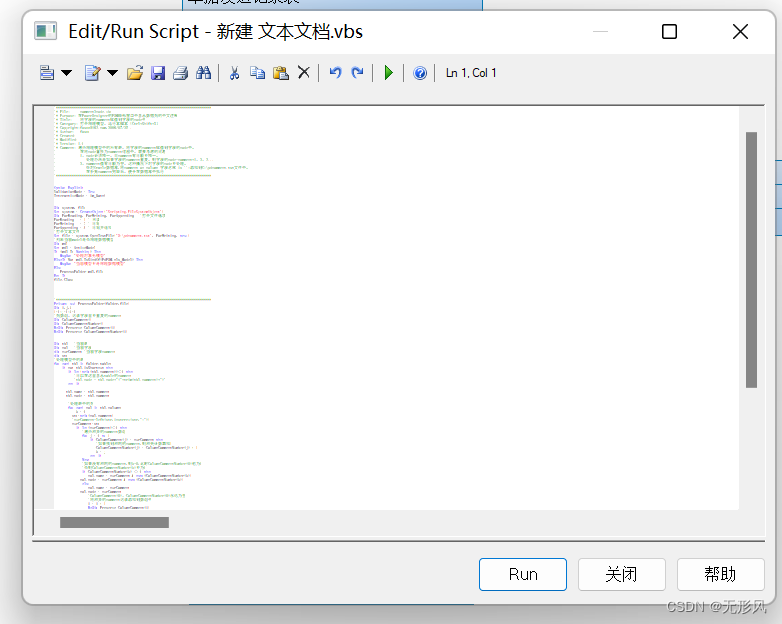Click the edit-with-pencil toolbar icon
Screen dimensions: 782x624
tap(93, 73)
